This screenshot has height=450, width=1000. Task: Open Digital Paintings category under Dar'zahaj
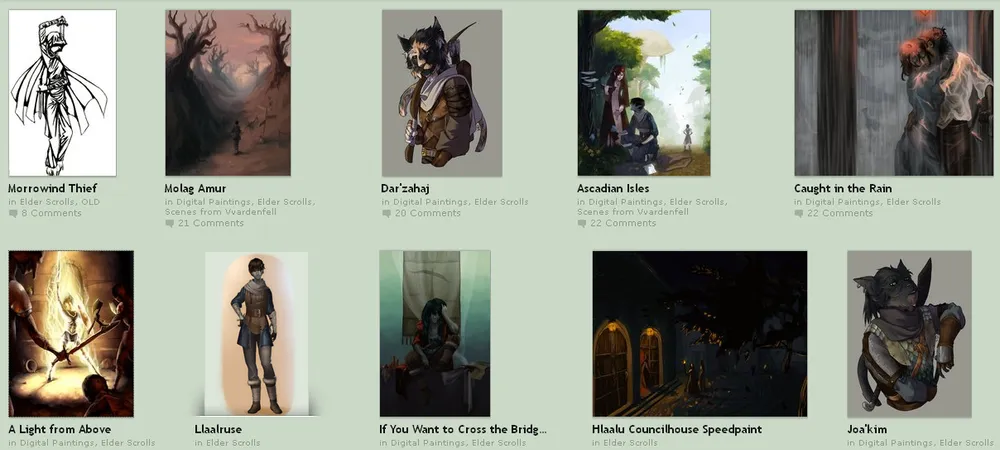tap(430, 202)
